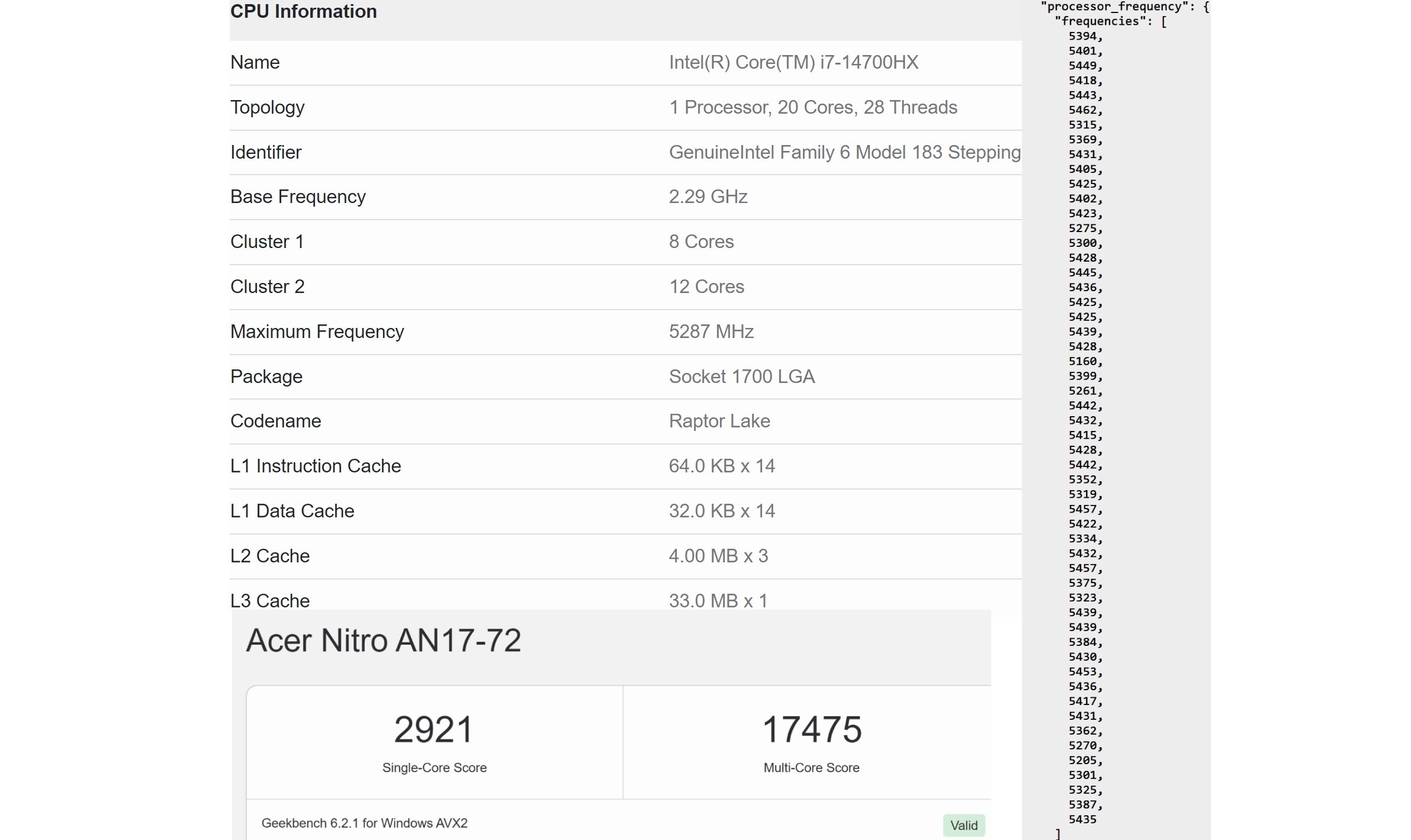Image resolution: width=1411 pixels, height=840 pixels.
Task: Click the 'Topology' row label
Action: click(x=267, y=108)
